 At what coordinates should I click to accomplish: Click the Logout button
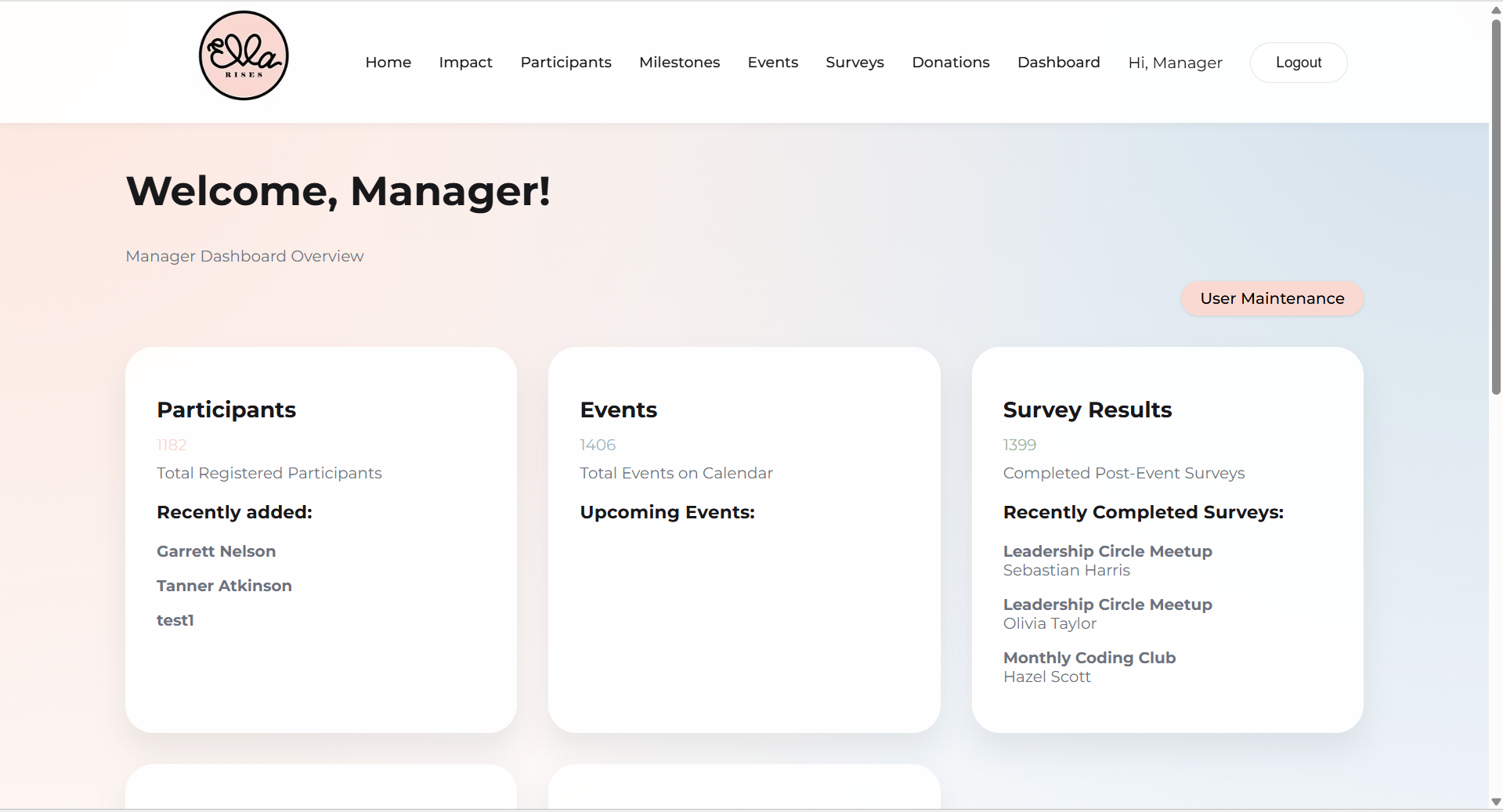click(x=1298, y=63)
